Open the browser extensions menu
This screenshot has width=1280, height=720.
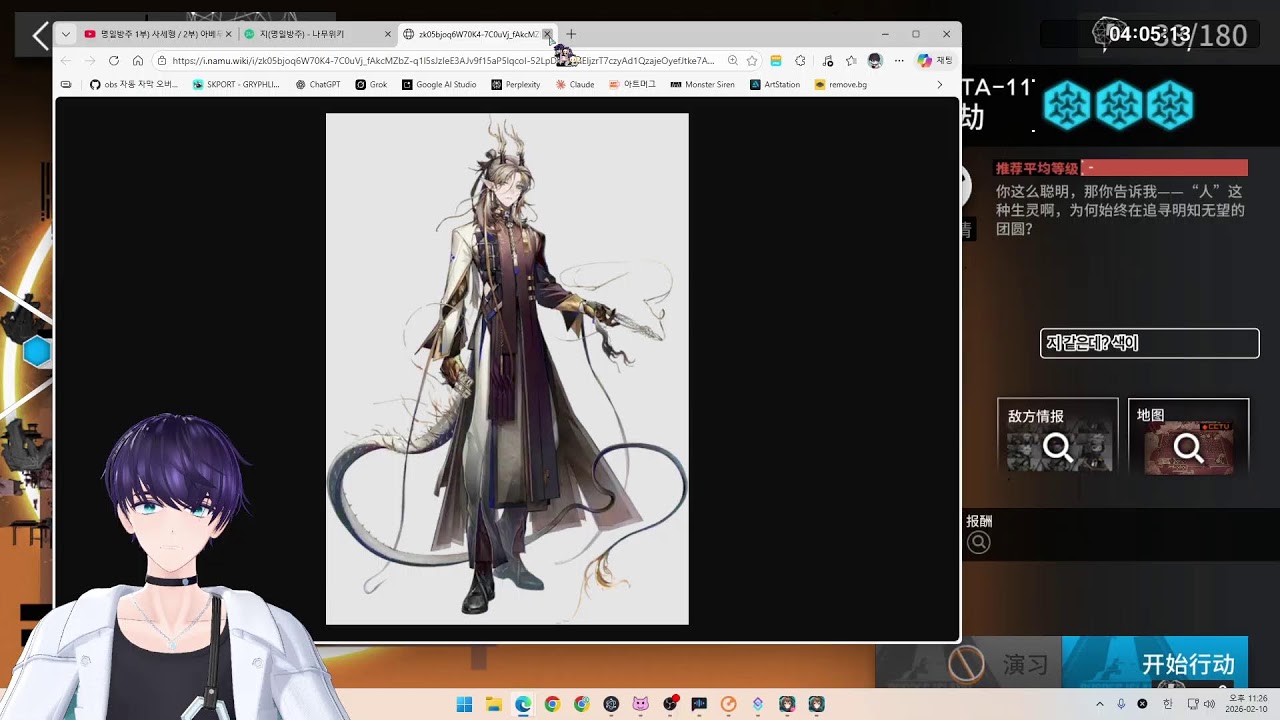pos(800,61)
